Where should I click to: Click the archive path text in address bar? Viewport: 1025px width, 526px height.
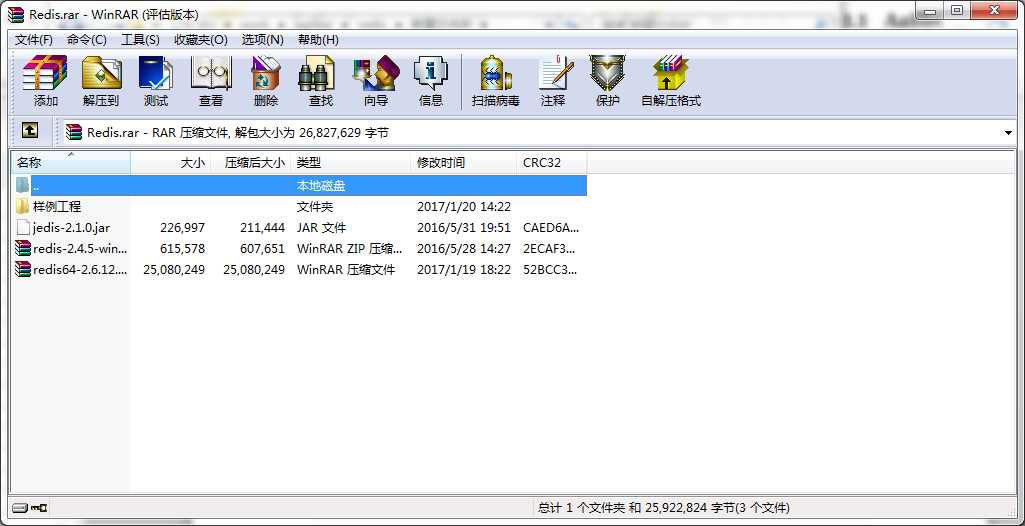238,133
